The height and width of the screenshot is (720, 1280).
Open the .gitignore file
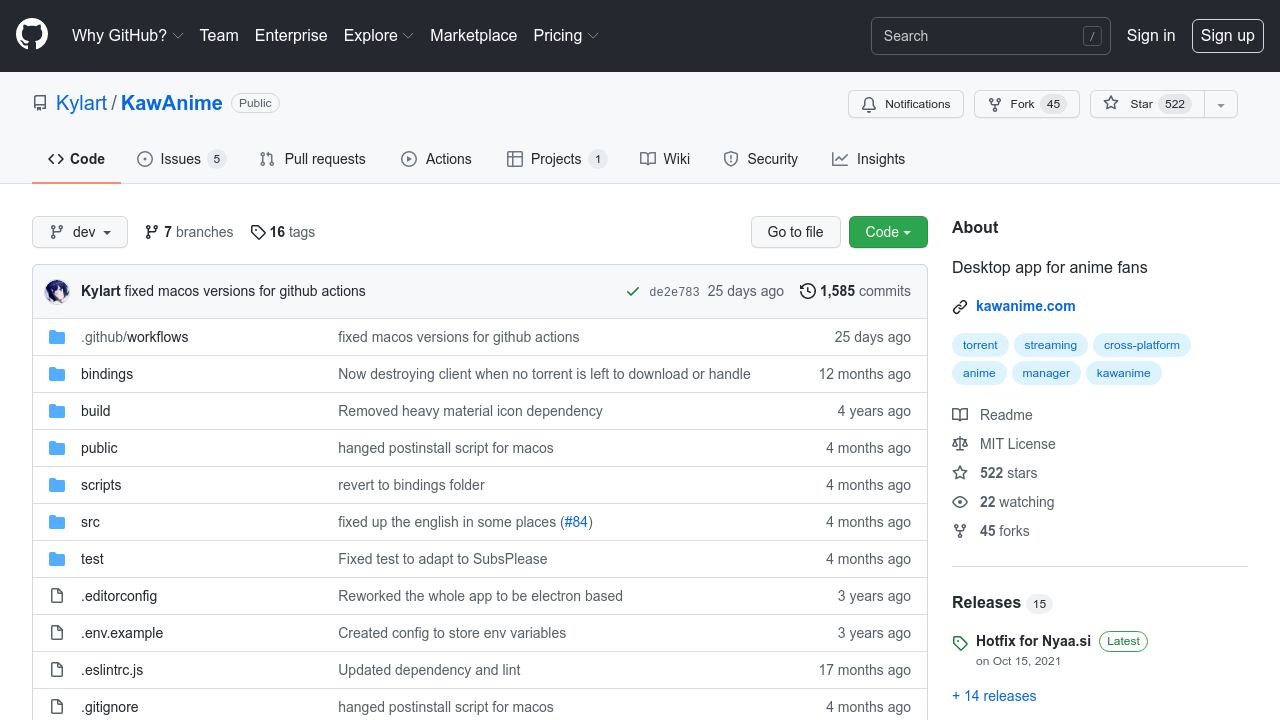(x=110, y=707)
